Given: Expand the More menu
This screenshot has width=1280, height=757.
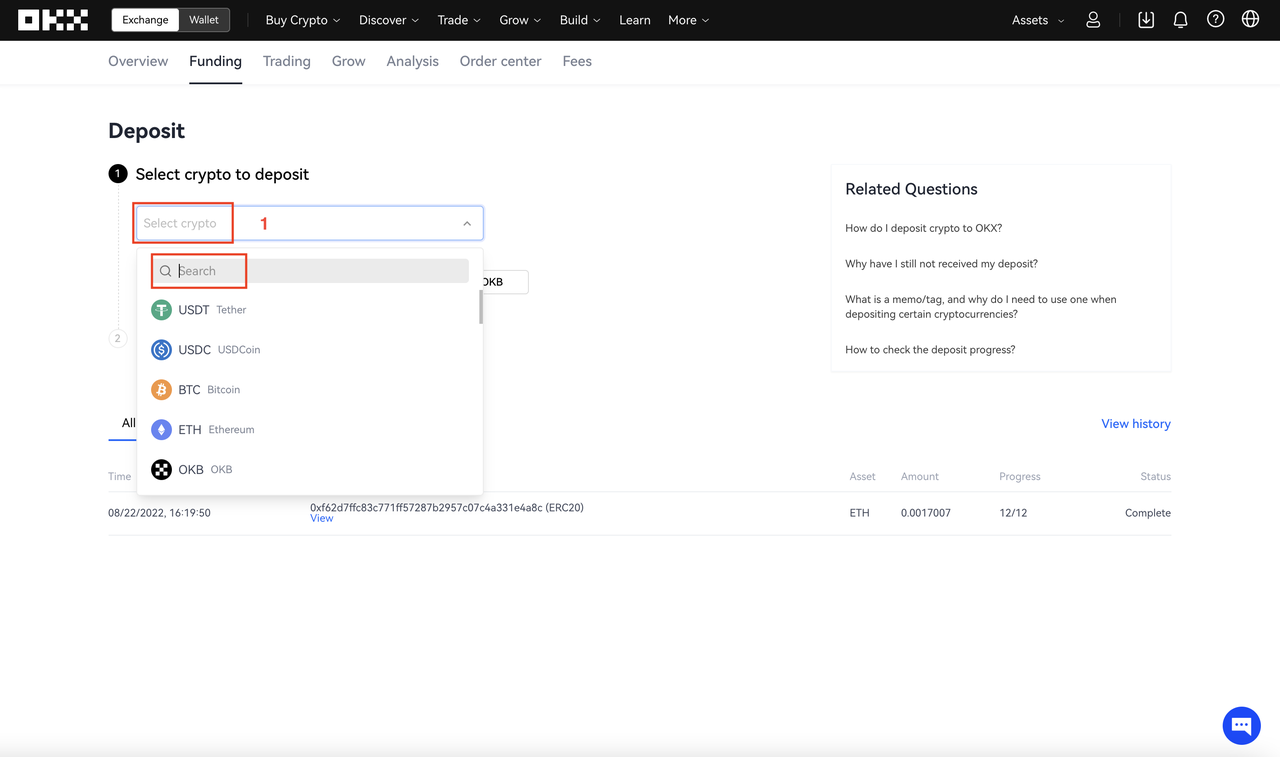Looking at the screenshot, I should point(689,20).
